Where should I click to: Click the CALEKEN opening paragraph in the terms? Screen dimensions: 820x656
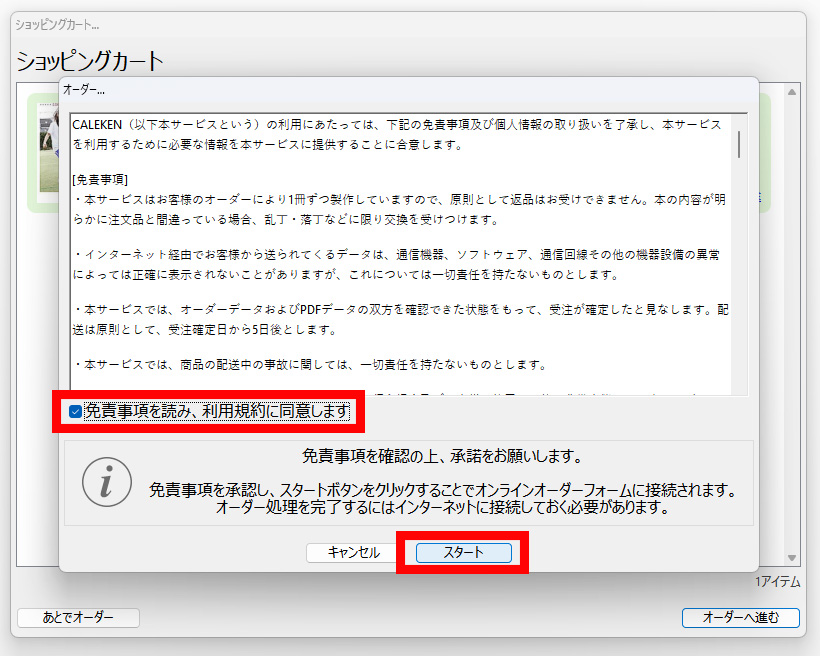click(x=396, y=134)
